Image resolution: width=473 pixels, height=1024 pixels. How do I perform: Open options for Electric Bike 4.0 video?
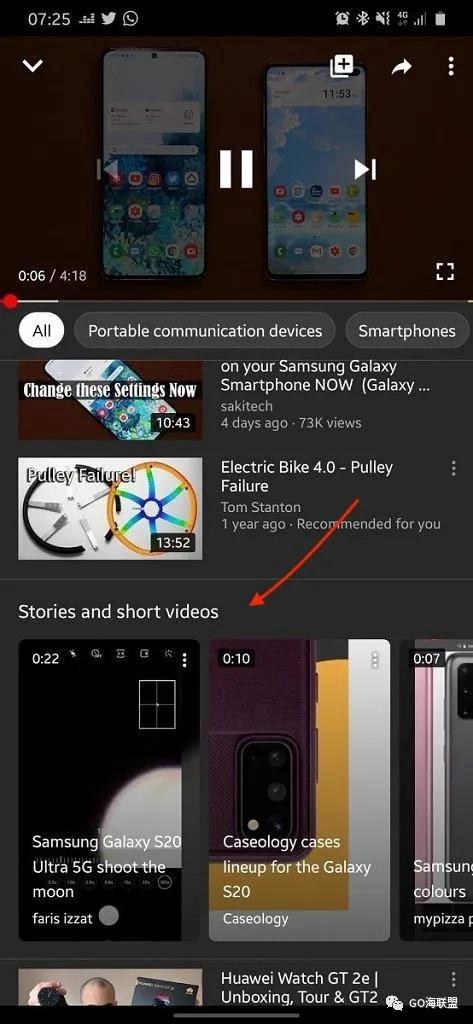click(453, 468)
